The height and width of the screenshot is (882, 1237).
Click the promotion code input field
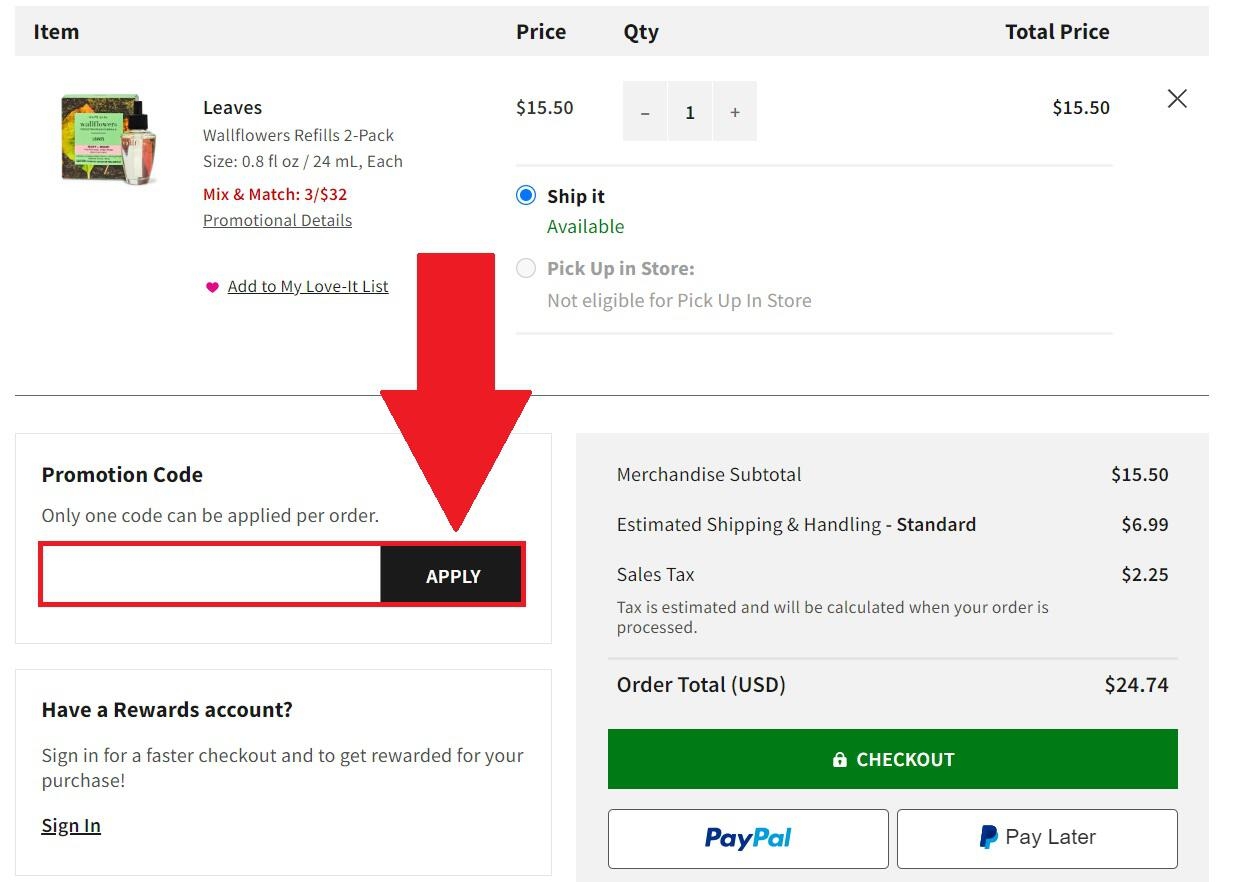pos(211,575)
